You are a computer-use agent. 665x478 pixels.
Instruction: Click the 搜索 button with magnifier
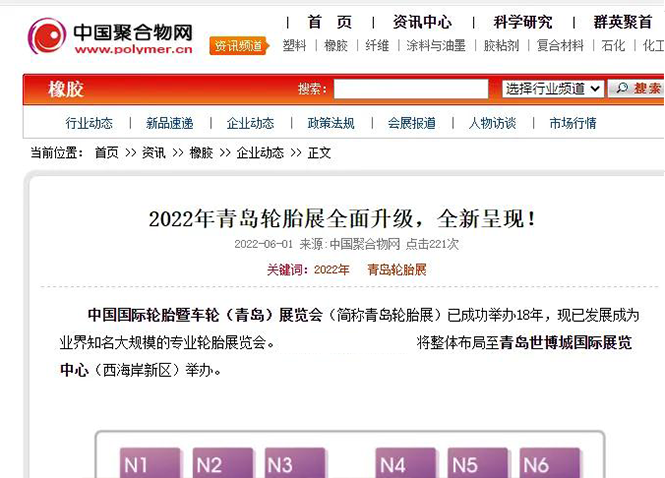(x=637, y=89)
